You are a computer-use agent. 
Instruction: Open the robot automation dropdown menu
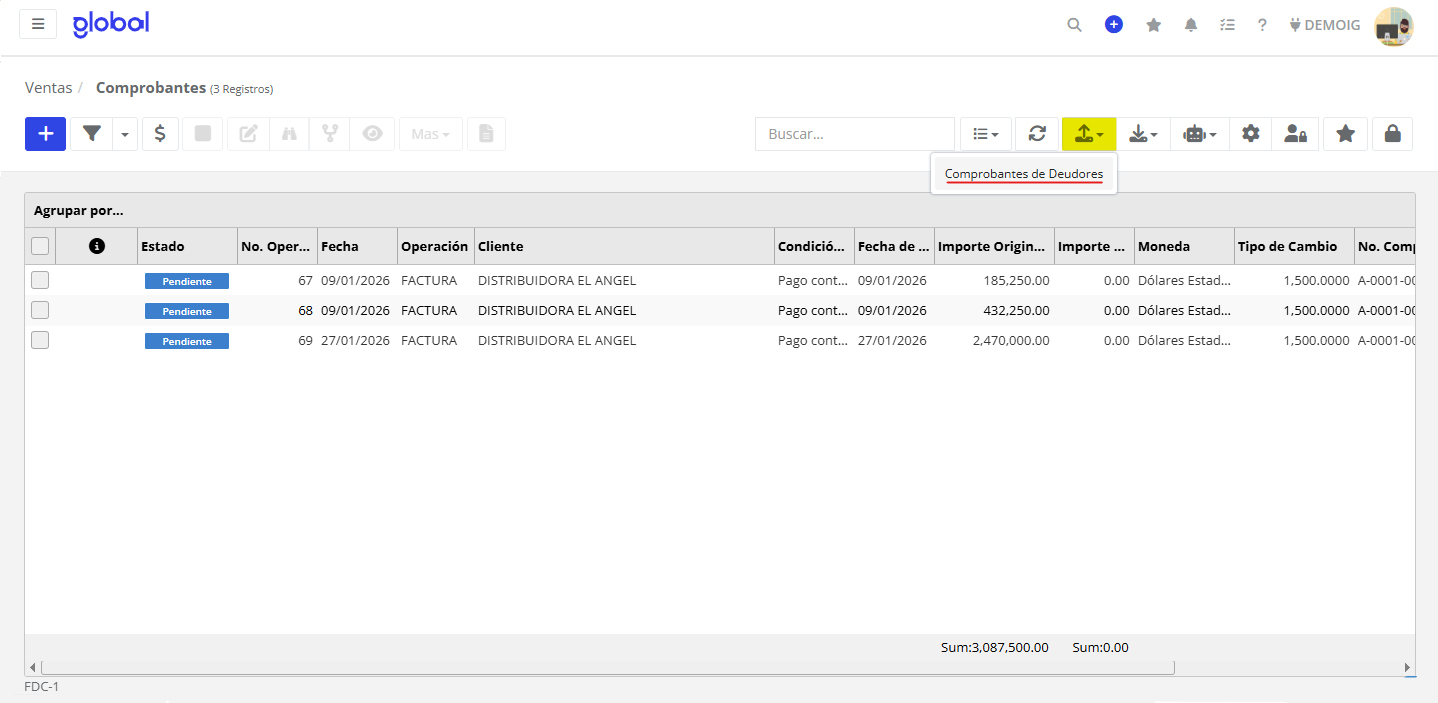(x=1200, y=134)
